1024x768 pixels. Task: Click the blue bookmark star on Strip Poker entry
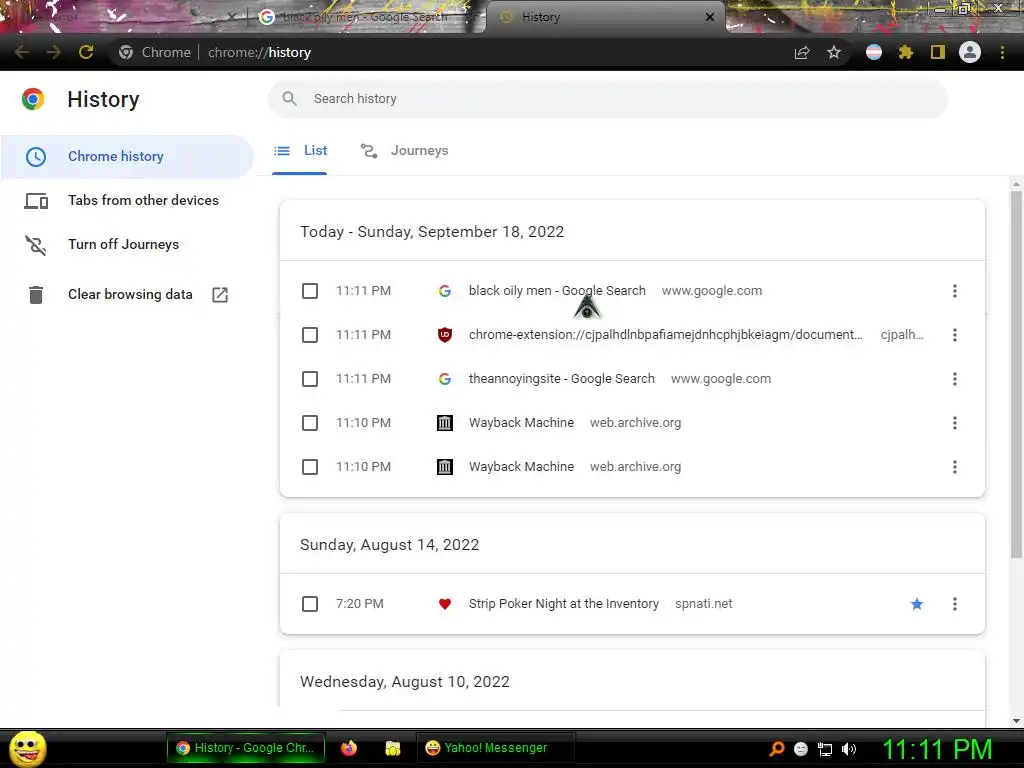(x=917, y=604)
